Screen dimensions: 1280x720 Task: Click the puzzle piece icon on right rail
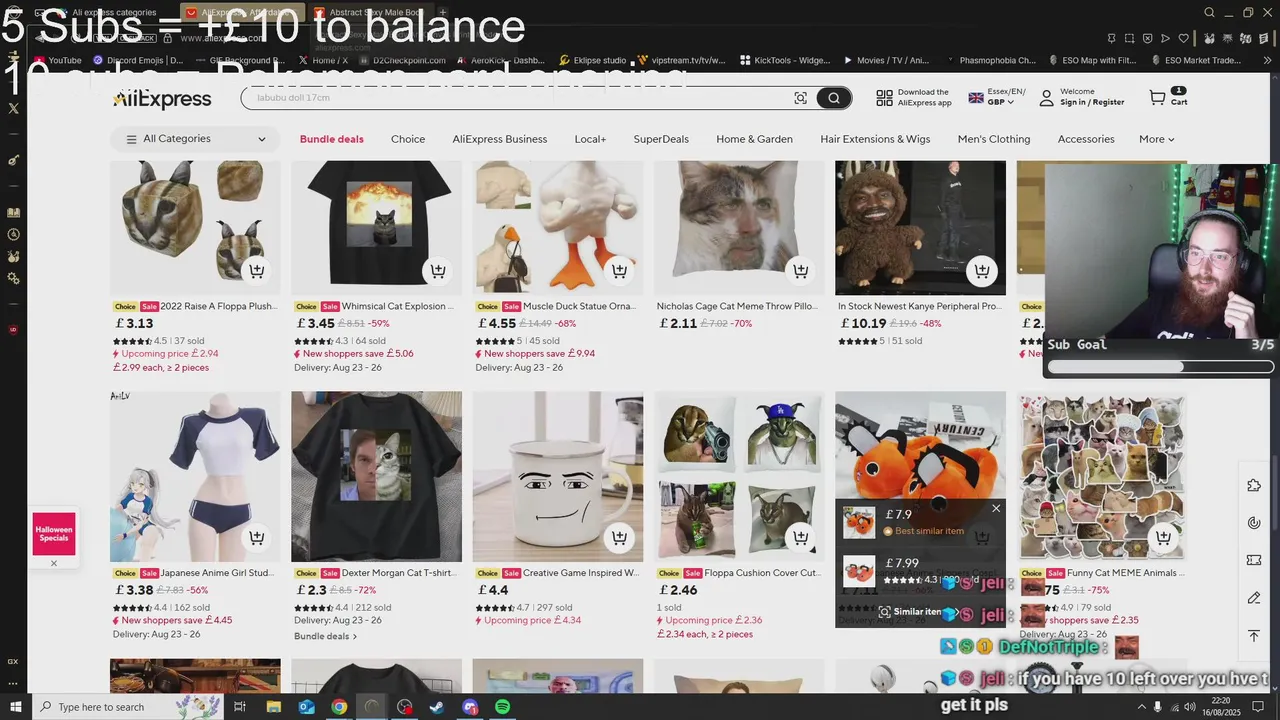point(1254,485)
